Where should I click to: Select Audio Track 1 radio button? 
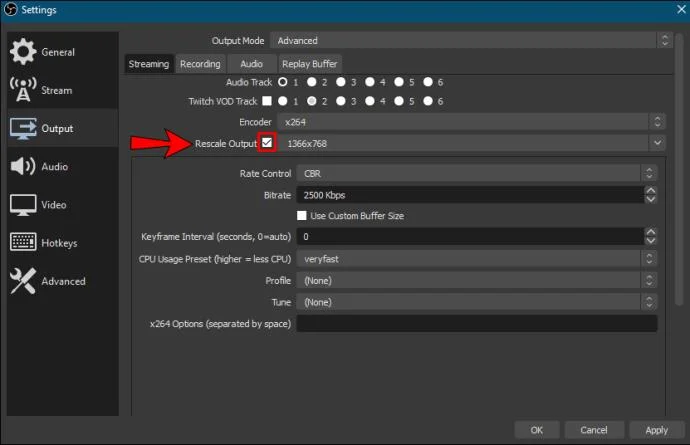283,82
